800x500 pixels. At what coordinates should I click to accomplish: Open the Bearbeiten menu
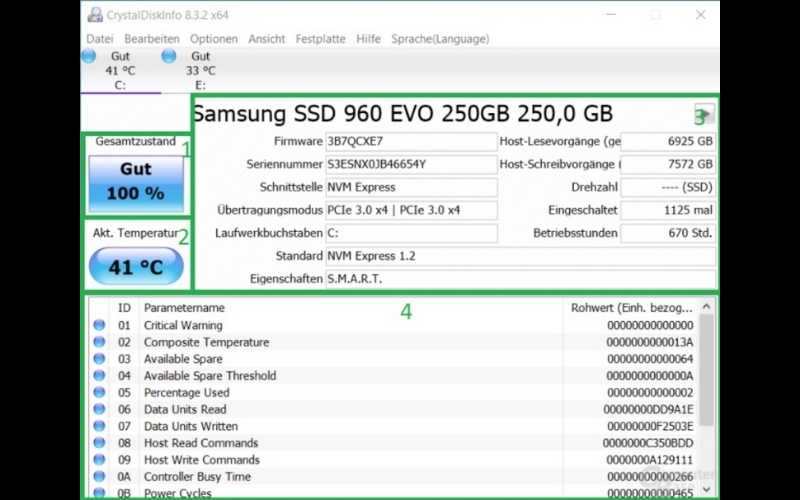[x=152, y=39]
